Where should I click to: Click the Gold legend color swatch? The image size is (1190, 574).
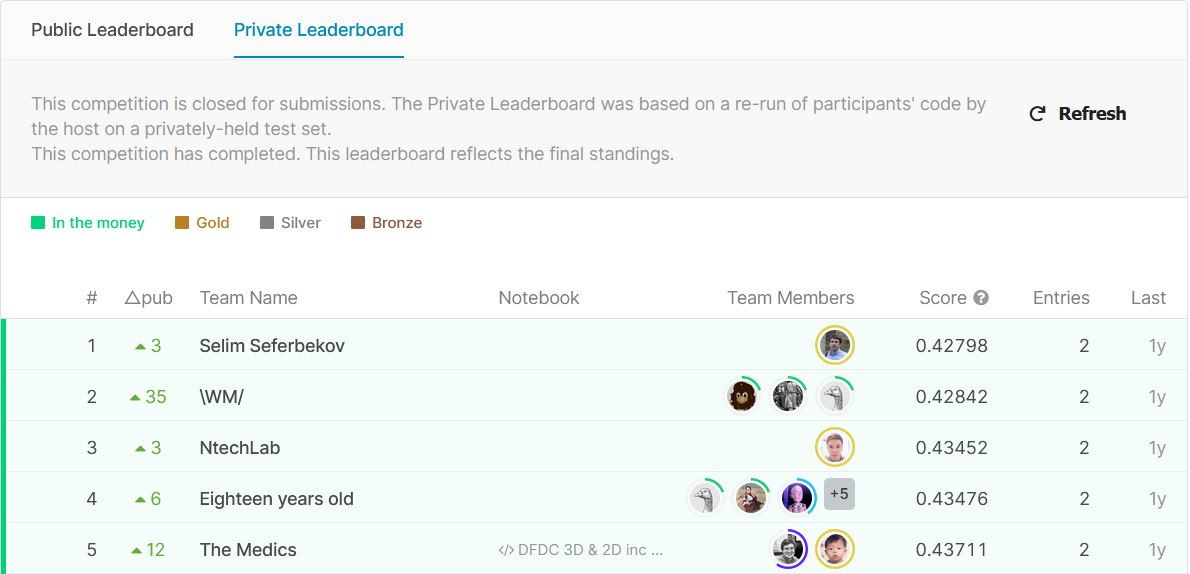coord(182,223)
